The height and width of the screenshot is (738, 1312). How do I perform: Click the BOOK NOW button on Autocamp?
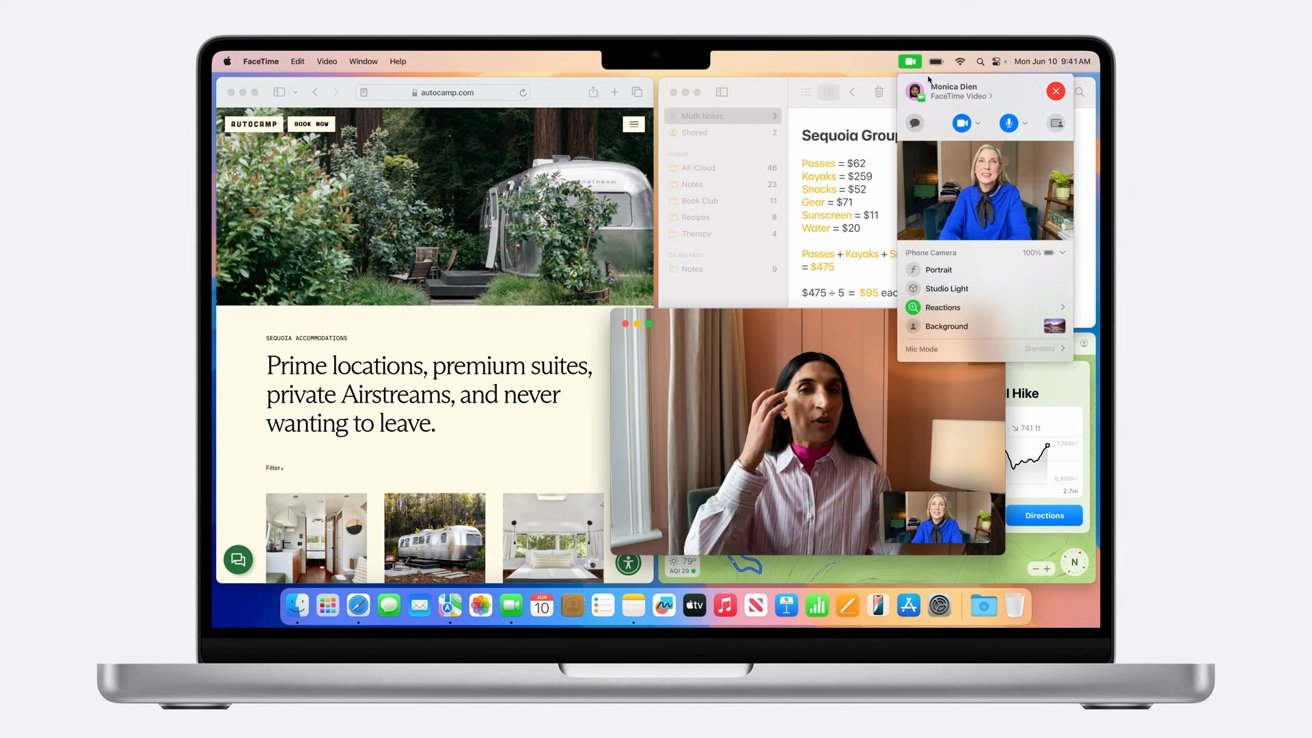click(x=311, y=124)
